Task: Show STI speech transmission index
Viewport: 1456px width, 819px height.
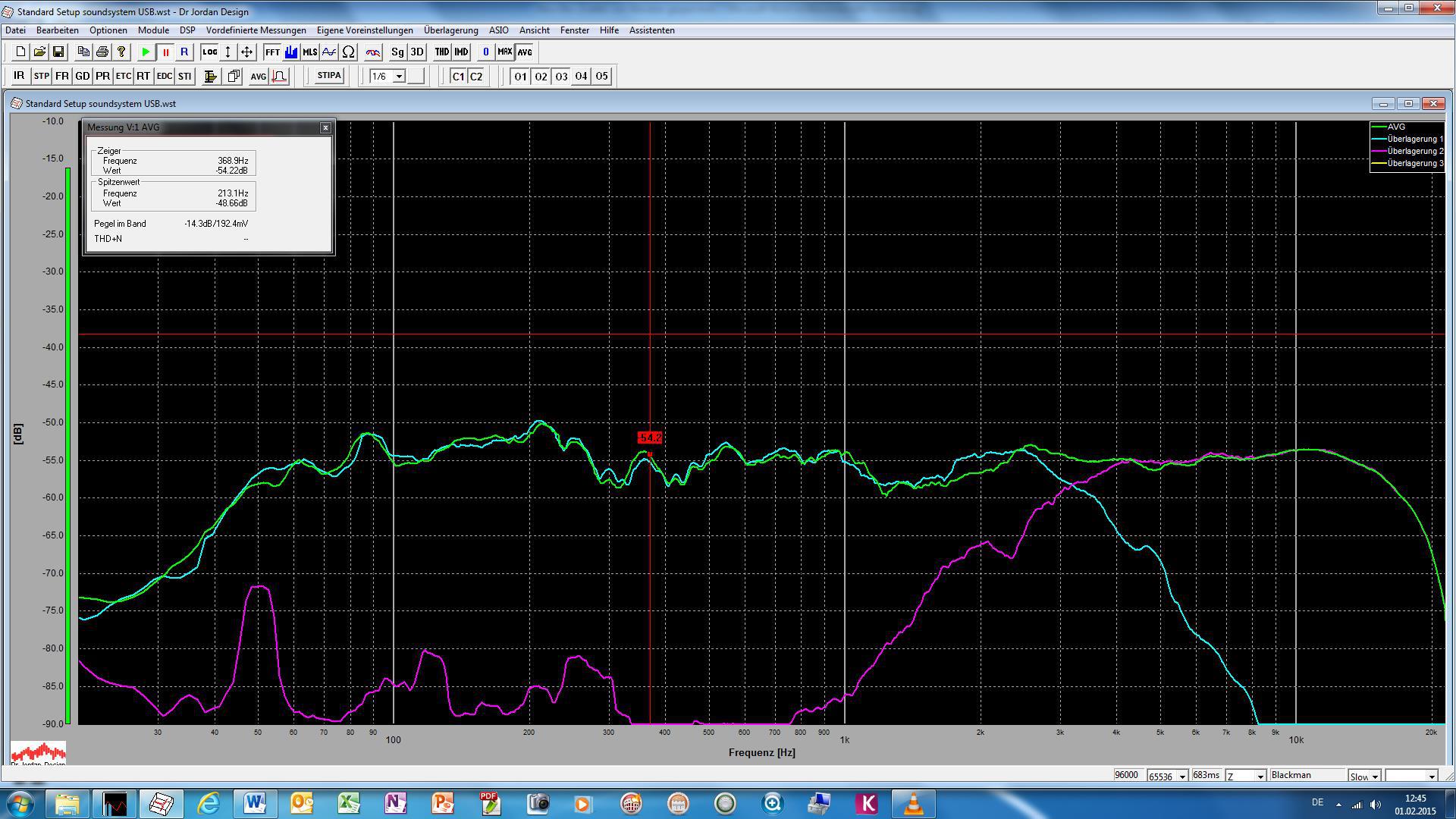Action: coord(184,76)
